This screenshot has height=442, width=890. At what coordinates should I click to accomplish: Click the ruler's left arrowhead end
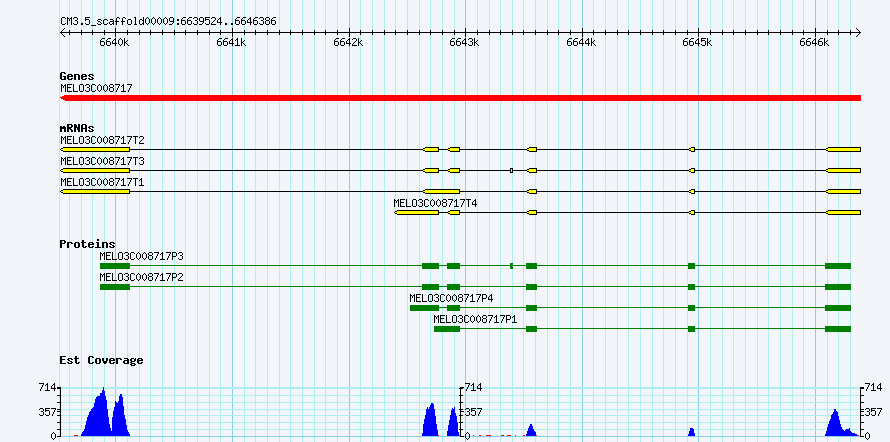pos(62,32)
